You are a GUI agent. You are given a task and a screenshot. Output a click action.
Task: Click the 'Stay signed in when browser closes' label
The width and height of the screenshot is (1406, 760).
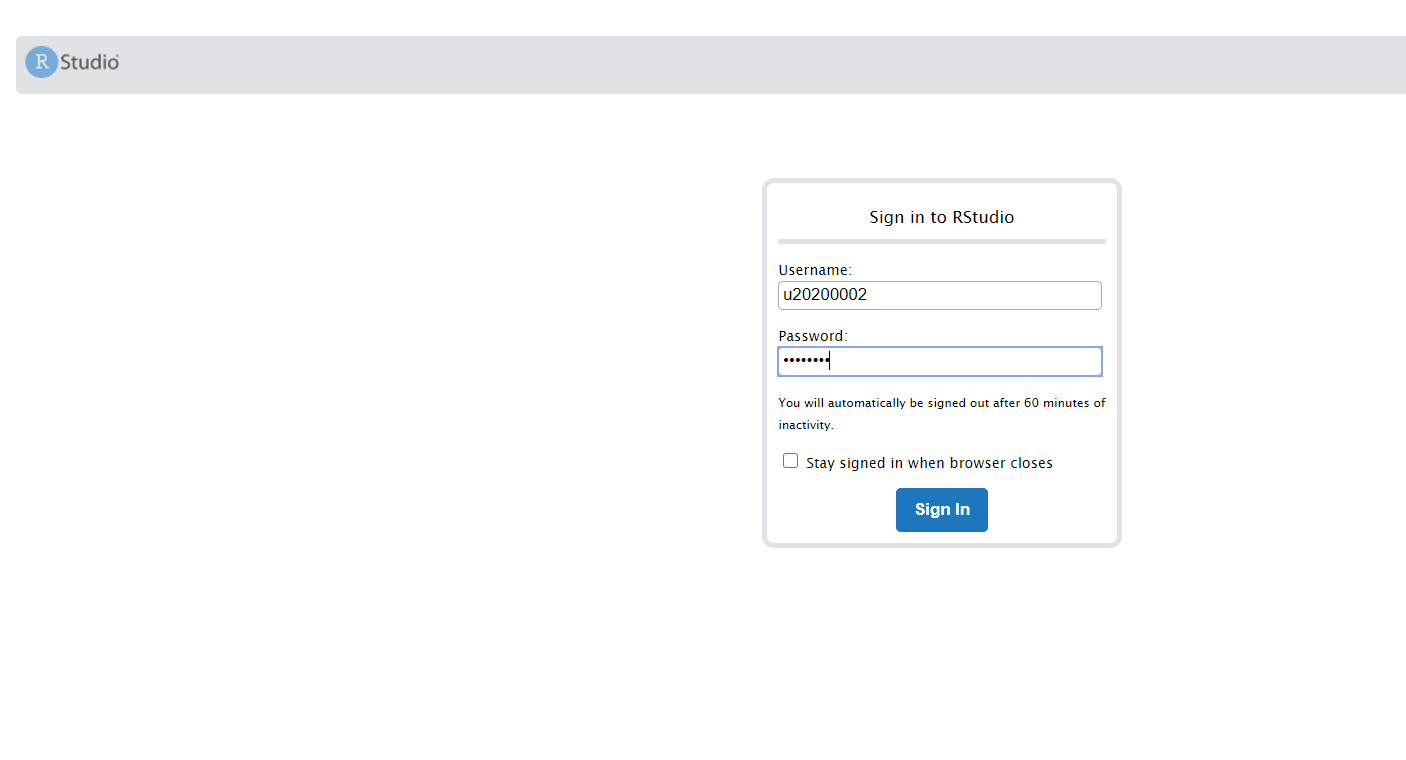929,463
